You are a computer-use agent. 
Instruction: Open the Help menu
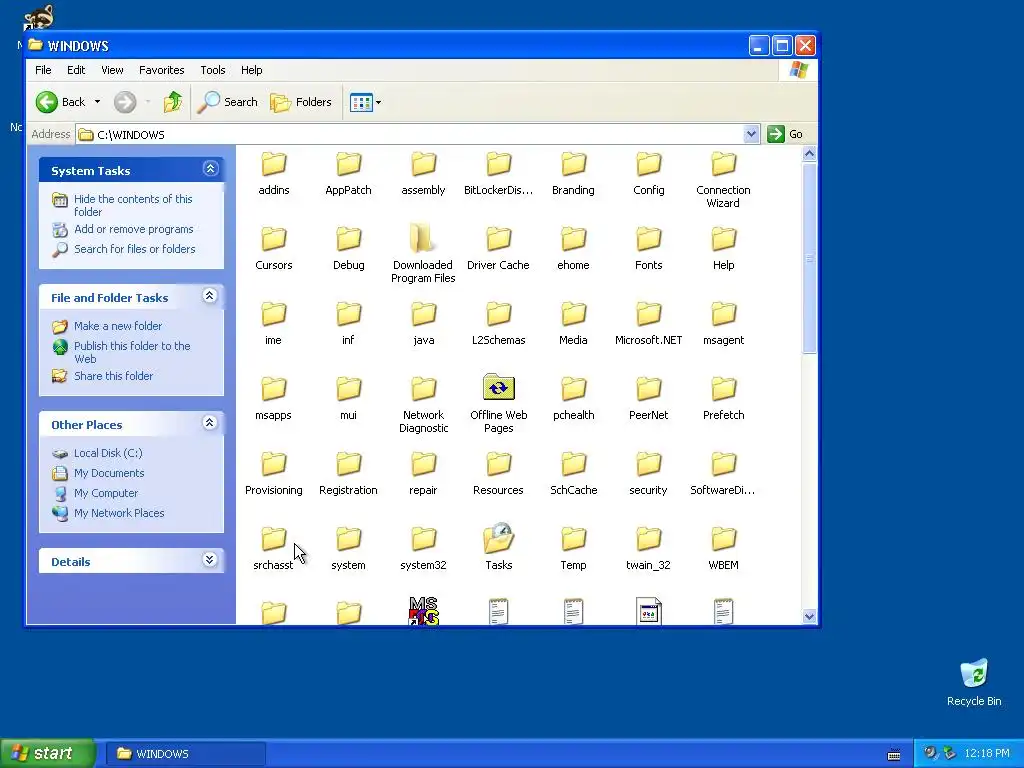pyautogui.click(x=251, y=70)
